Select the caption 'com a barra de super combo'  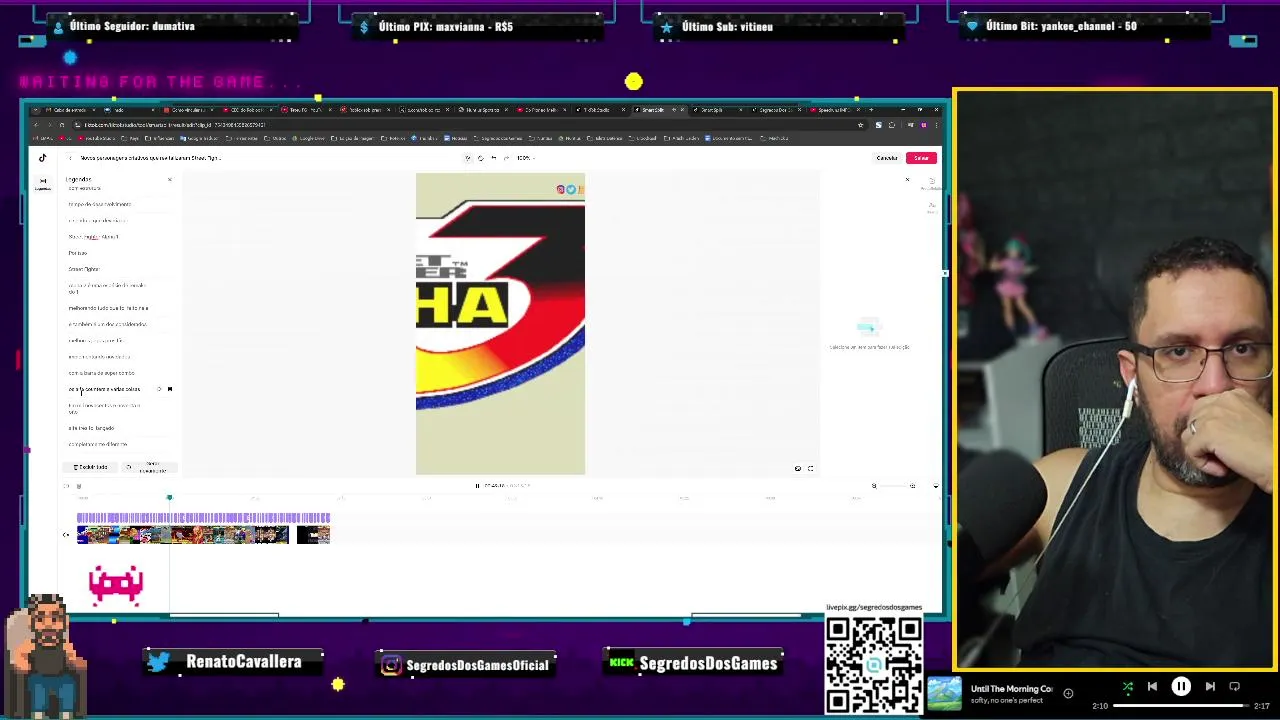coord(101,373)
